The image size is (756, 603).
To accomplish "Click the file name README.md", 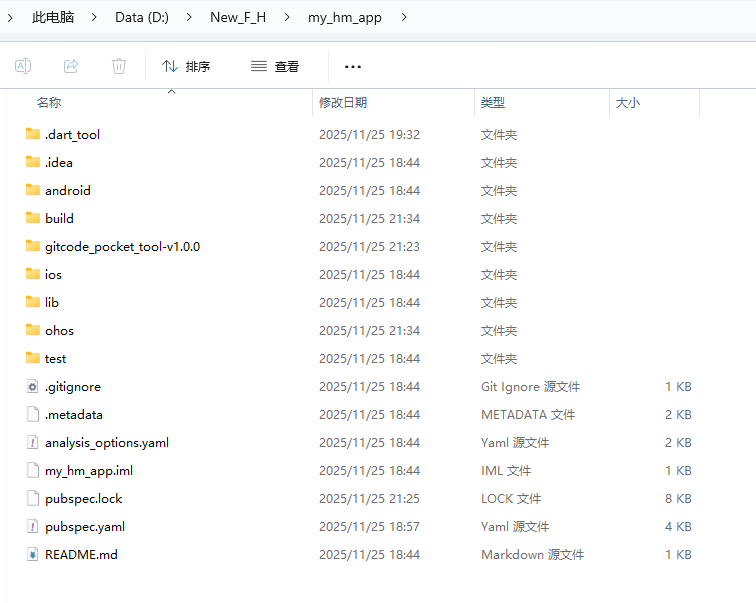I will [x=81, y=555].
